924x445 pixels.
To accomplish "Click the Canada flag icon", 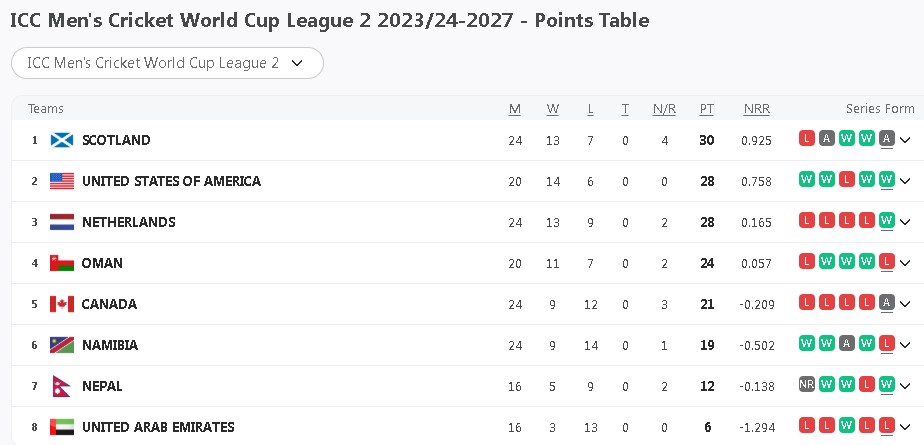I will [x=62, y=304].
